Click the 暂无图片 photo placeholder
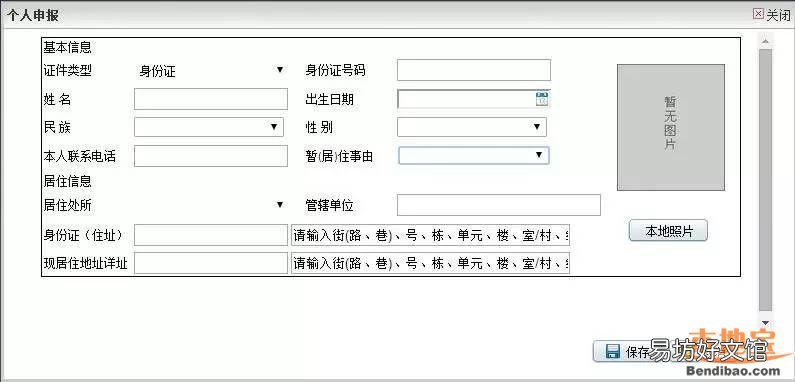This screenshot has width=795, height=382. point(671,127)
